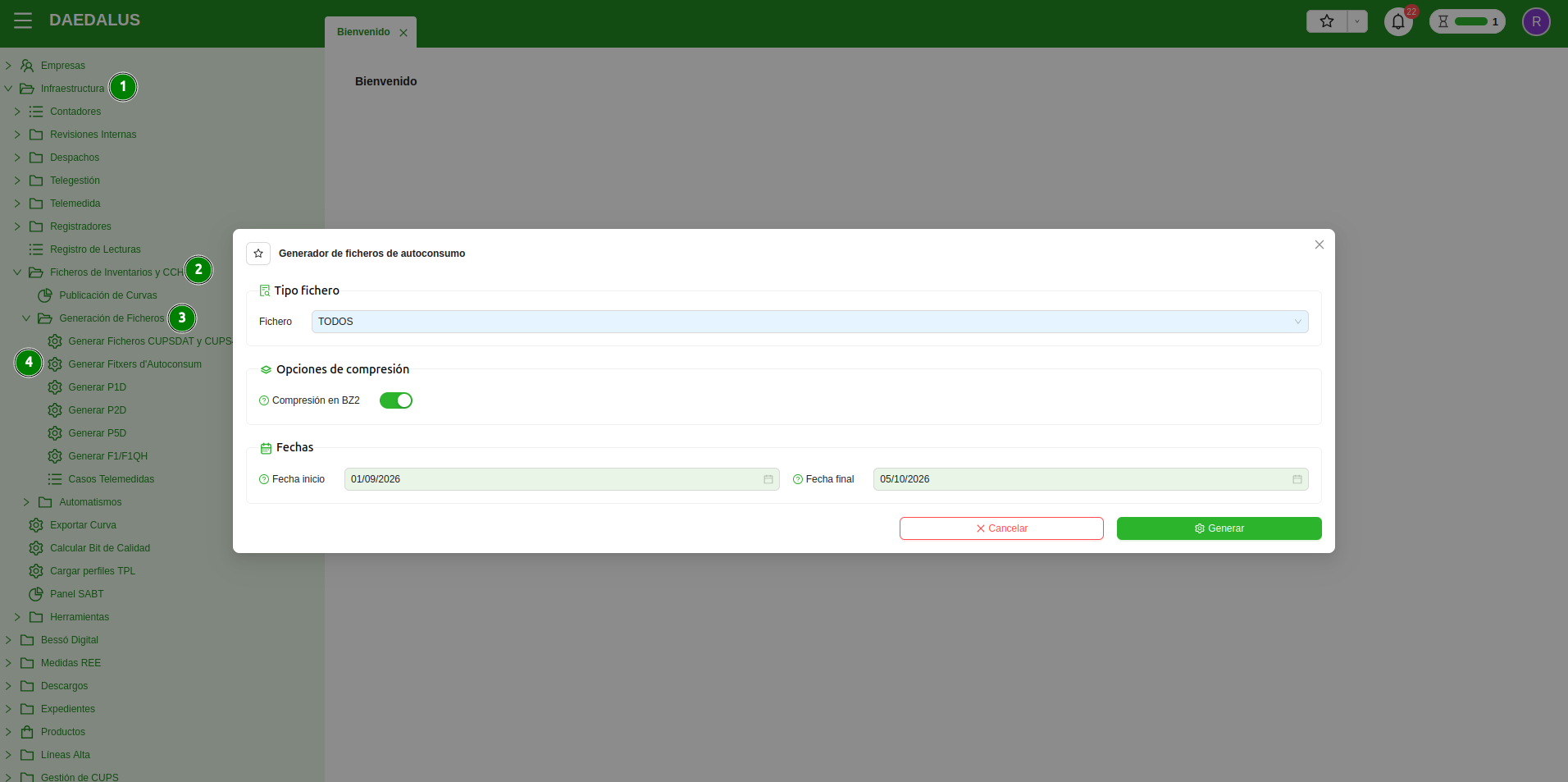This screenshot has width=1568, height=782.
Task: Click the bag icon of Productos
Action: [27, 732]
